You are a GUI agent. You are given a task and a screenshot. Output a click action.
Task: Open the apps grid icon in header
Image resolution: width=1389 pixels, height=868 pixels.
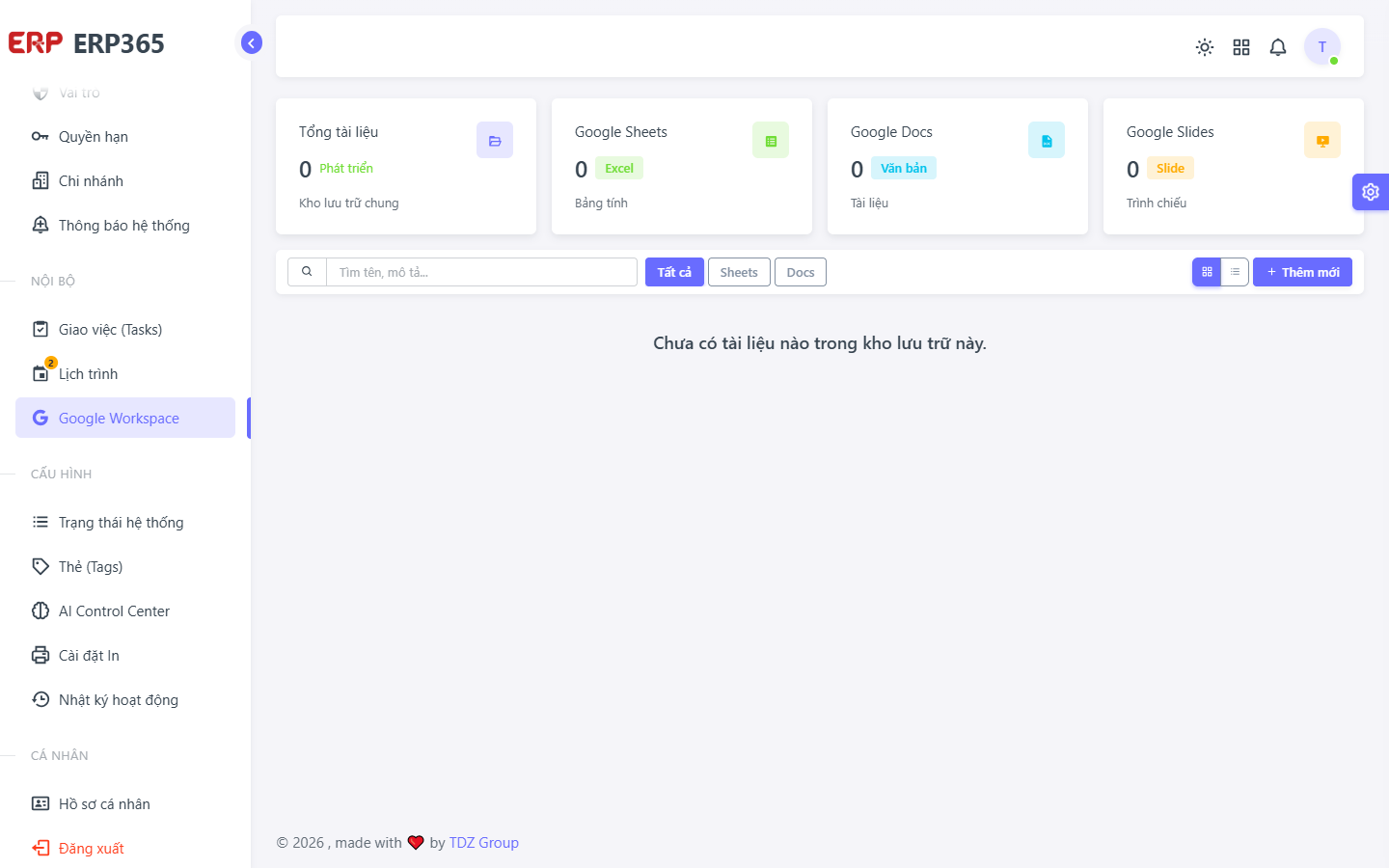pos(1241,47)
